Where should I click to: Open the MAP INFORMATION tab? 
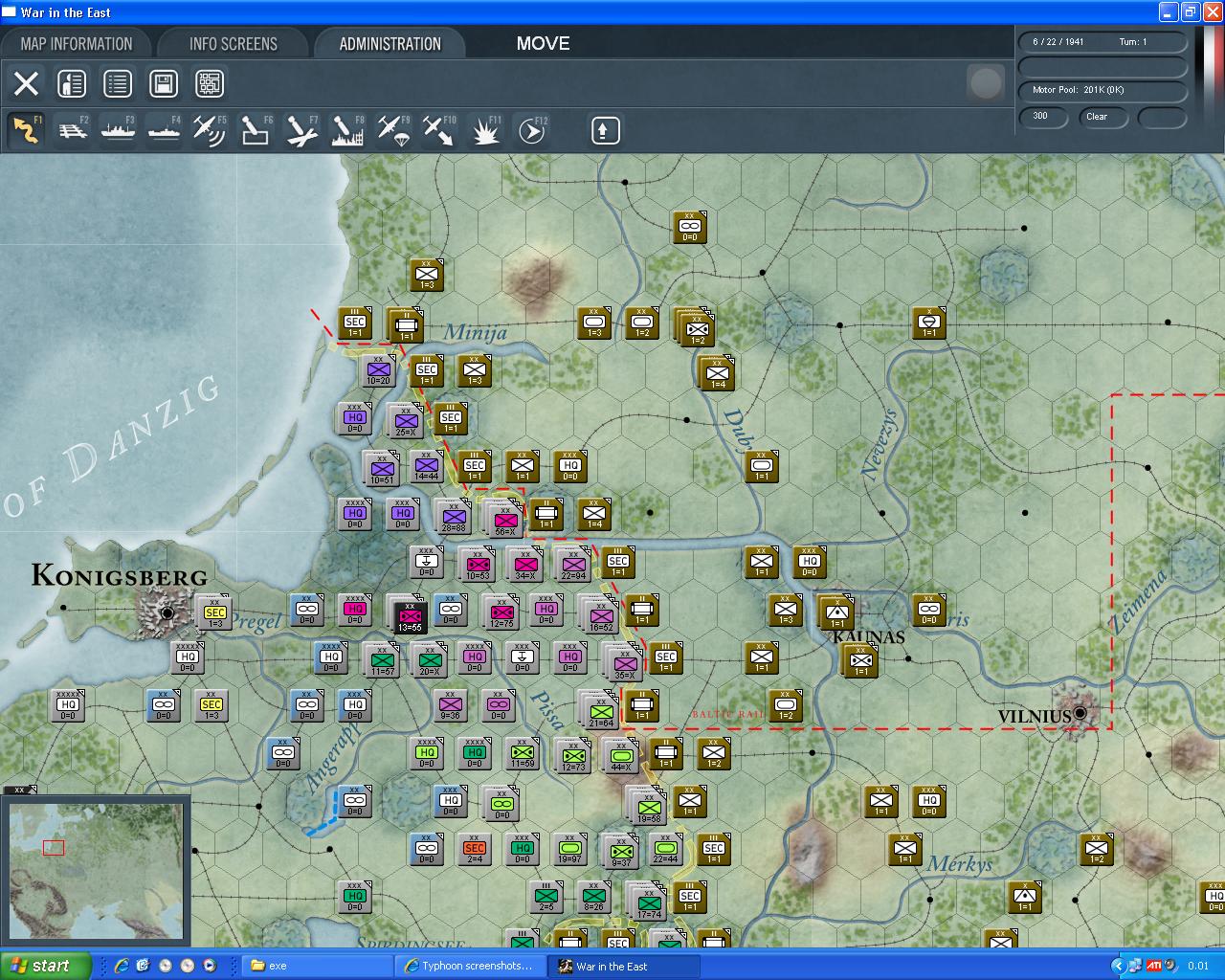pos(77,44)
